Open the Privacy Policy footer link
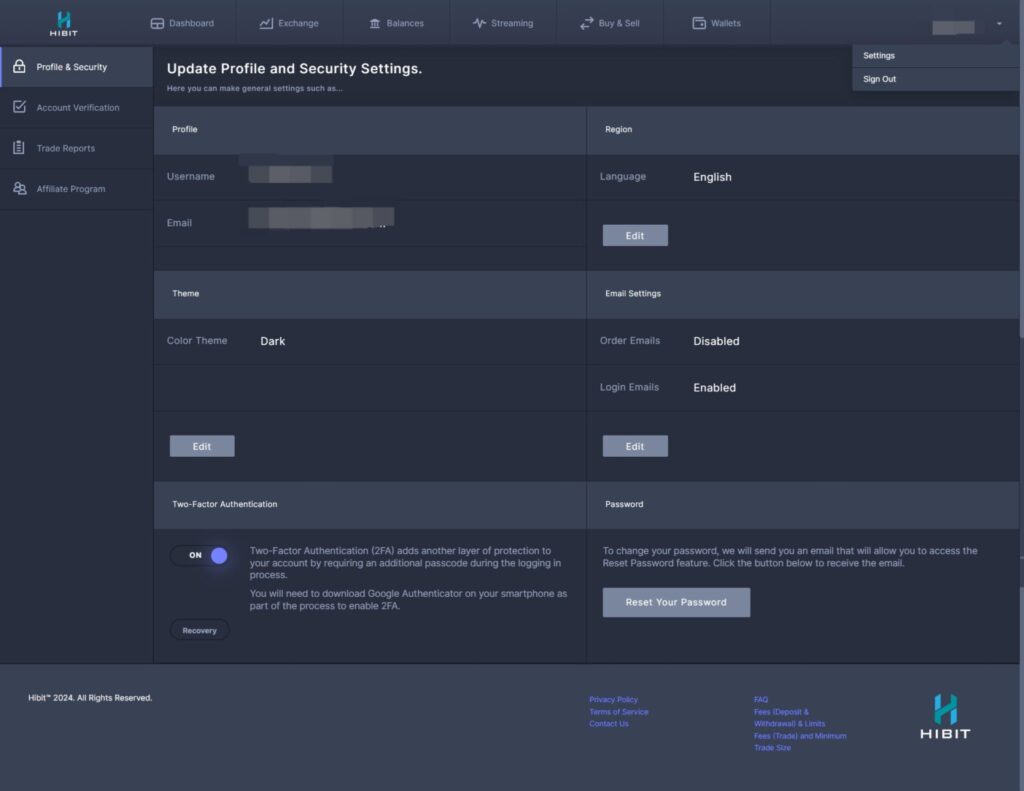Screen dimensions: 1024x791 pyautogui.click(x=613, y=700)
